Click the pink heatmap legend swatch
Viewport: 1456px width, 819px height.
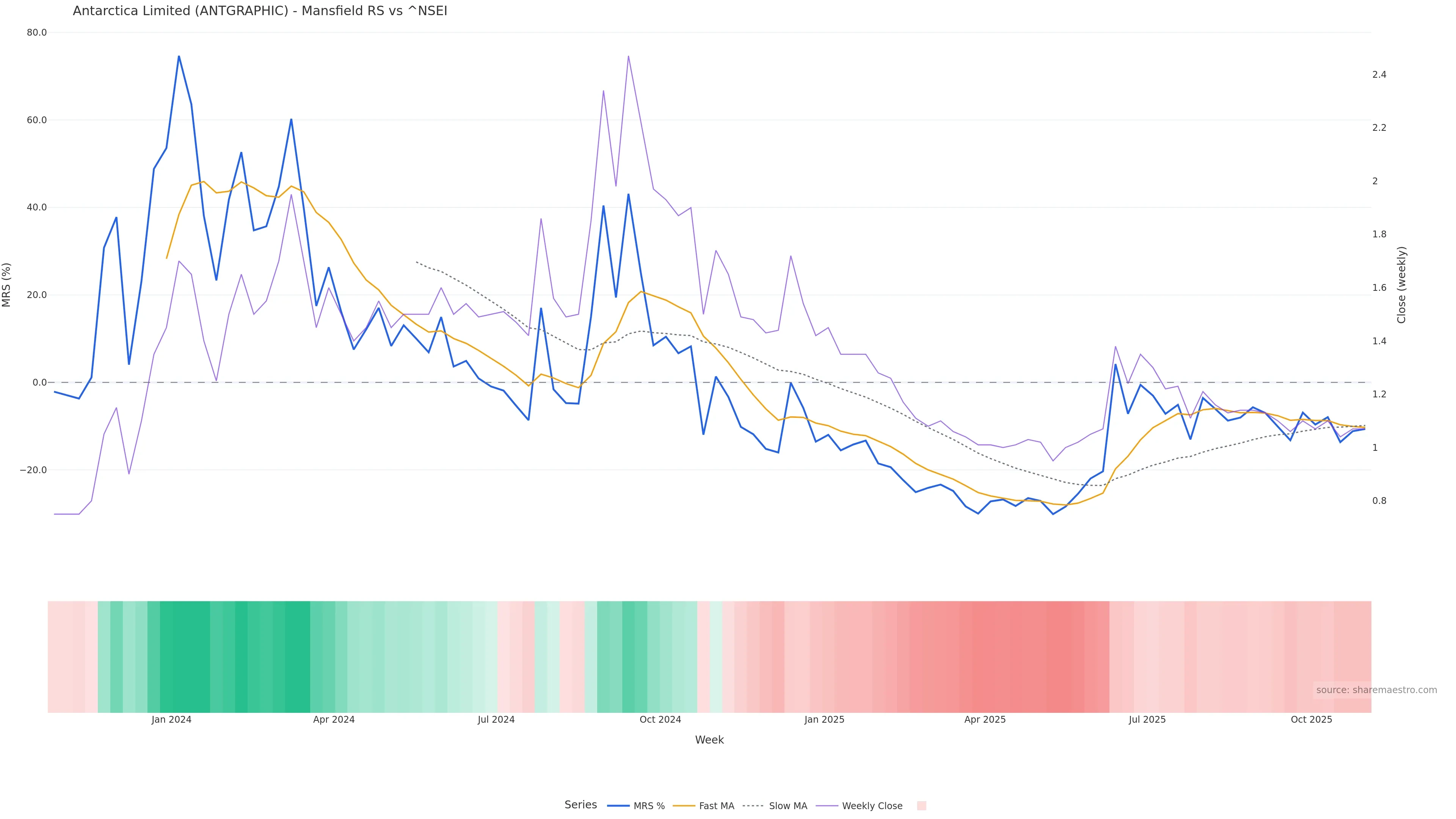pyautogui.click(x=921, y=806)
